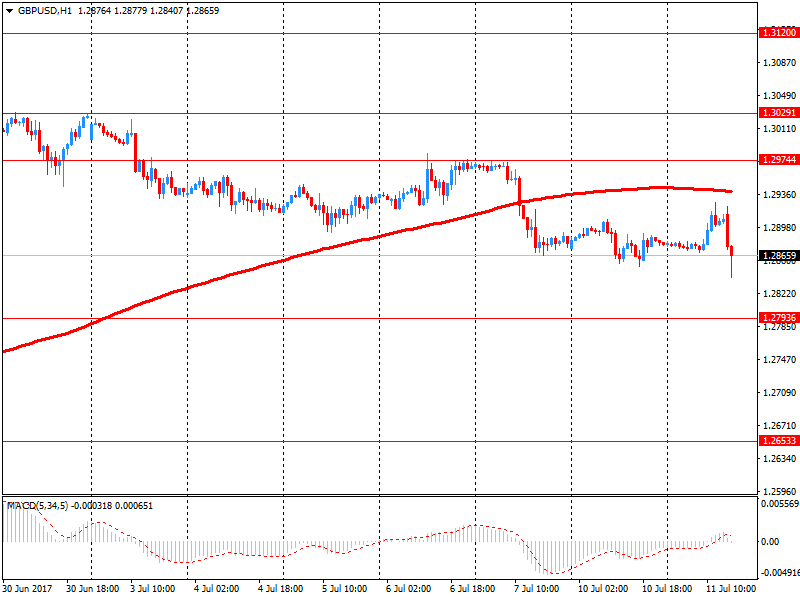Select the 1.31200 red price level label
The image size is (800, 600).
778,33
